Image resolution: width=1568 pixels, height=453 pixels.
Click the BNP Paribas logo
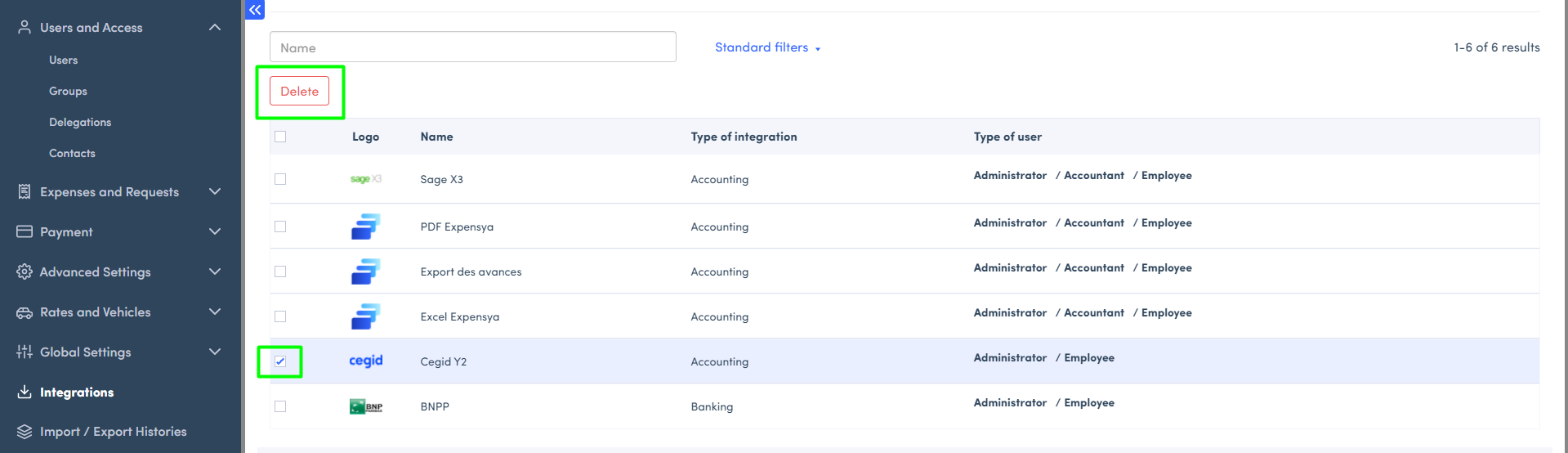pyautogui.click(x=365, y=406)
